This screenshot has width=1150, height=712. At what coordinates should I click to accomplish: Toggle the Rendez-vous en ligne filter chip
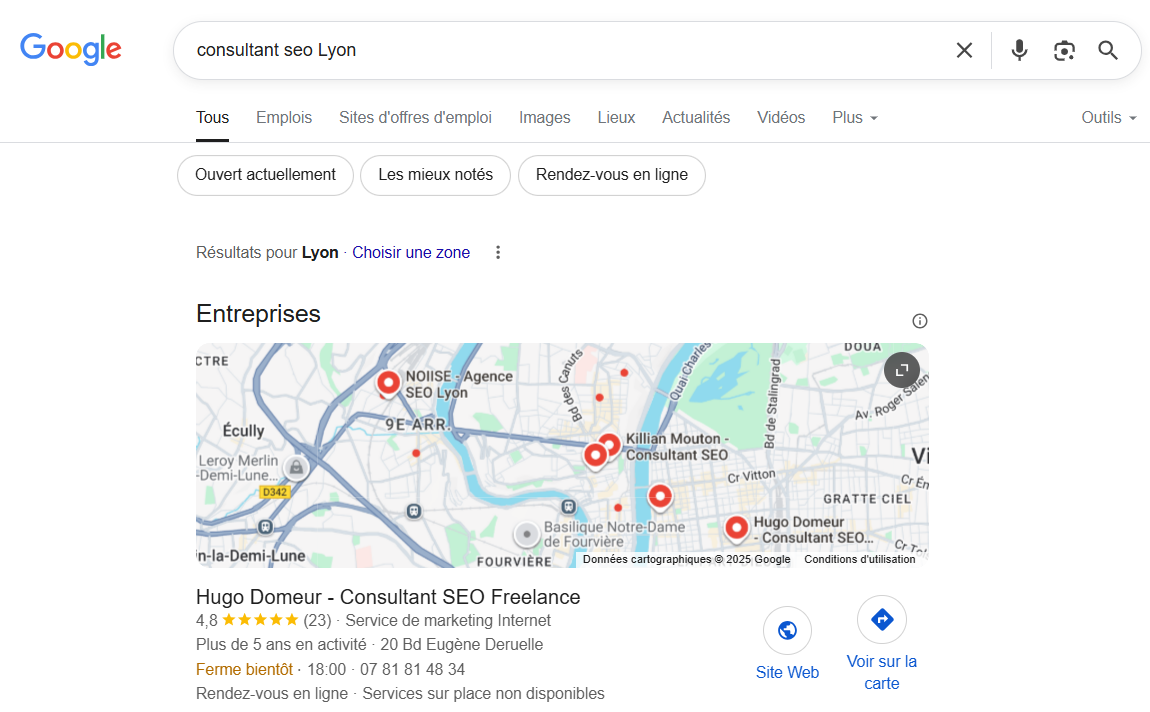pyautogui.click(x=612, y=175)
